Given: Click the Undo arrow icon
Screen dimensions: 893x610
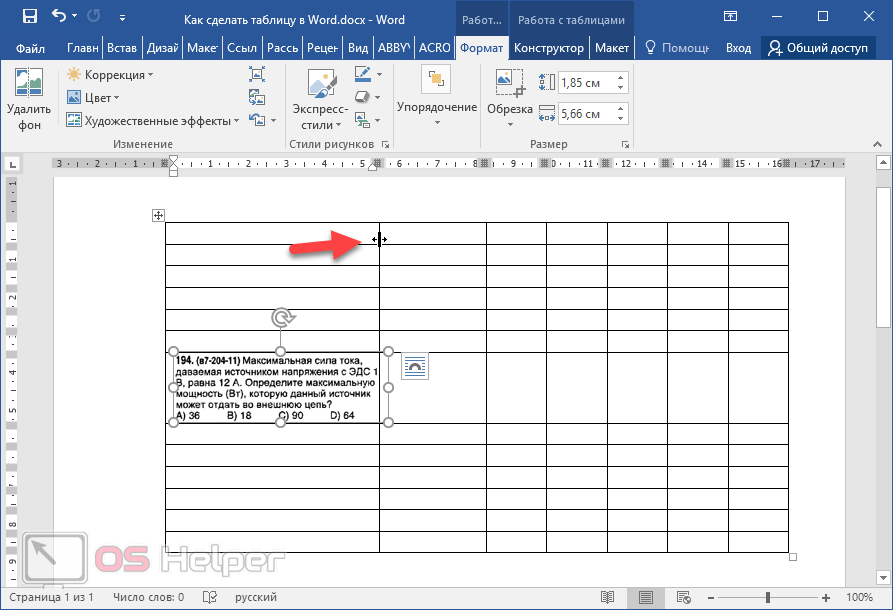Looking at the screenshot, I should click(59, 17).
